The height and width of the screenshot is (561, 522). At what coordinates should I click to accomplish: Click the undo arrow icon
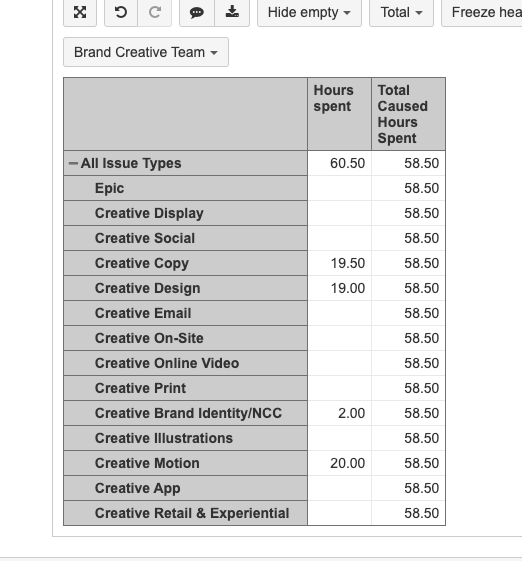pos(121,13)
